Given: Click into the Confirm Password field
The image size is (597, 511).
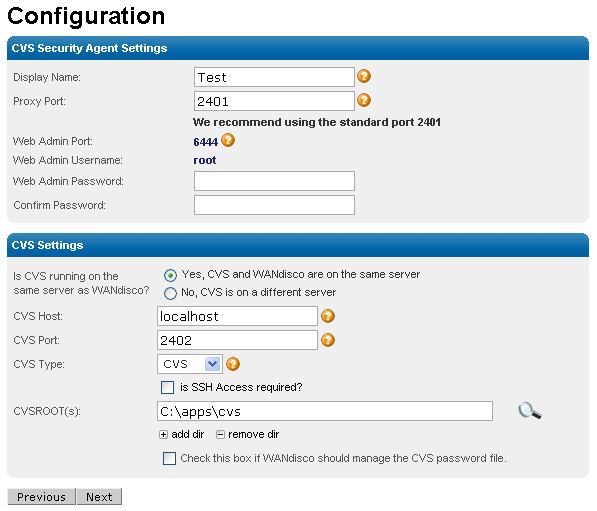Looking at the screenshot, I should point(274,205).
